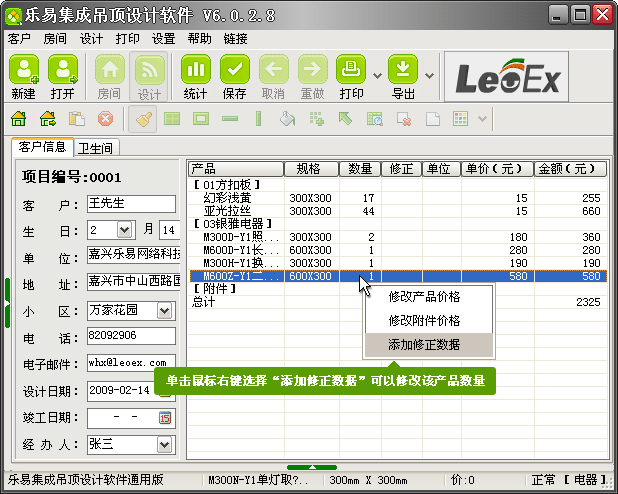
Task: Open the 设置 menu in the menu bar
Action: pyautogui.click(x=163, y=39)
